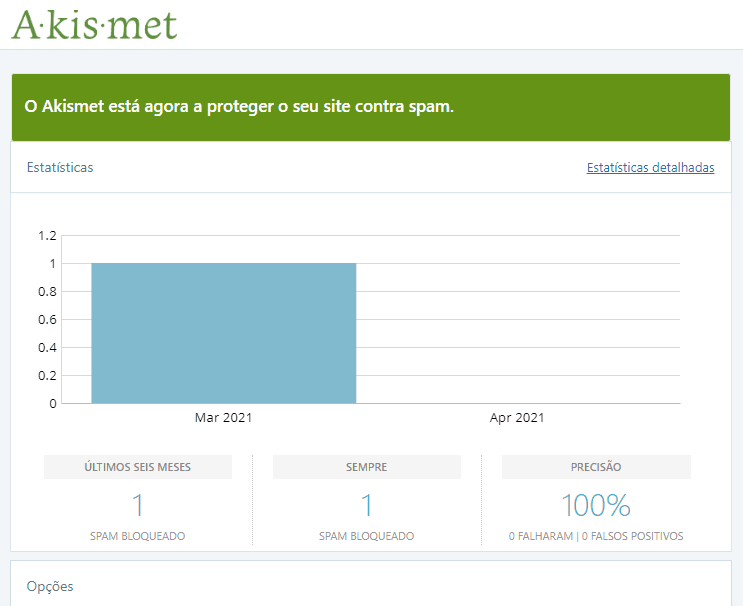
Task: Click the Mar 2021 axis label
Action: (x=223, y=417)
